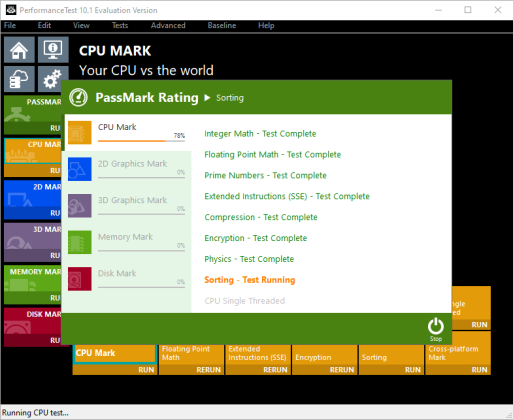Open the settings gears icon
The image size is (513, 420).
point(51,79)
